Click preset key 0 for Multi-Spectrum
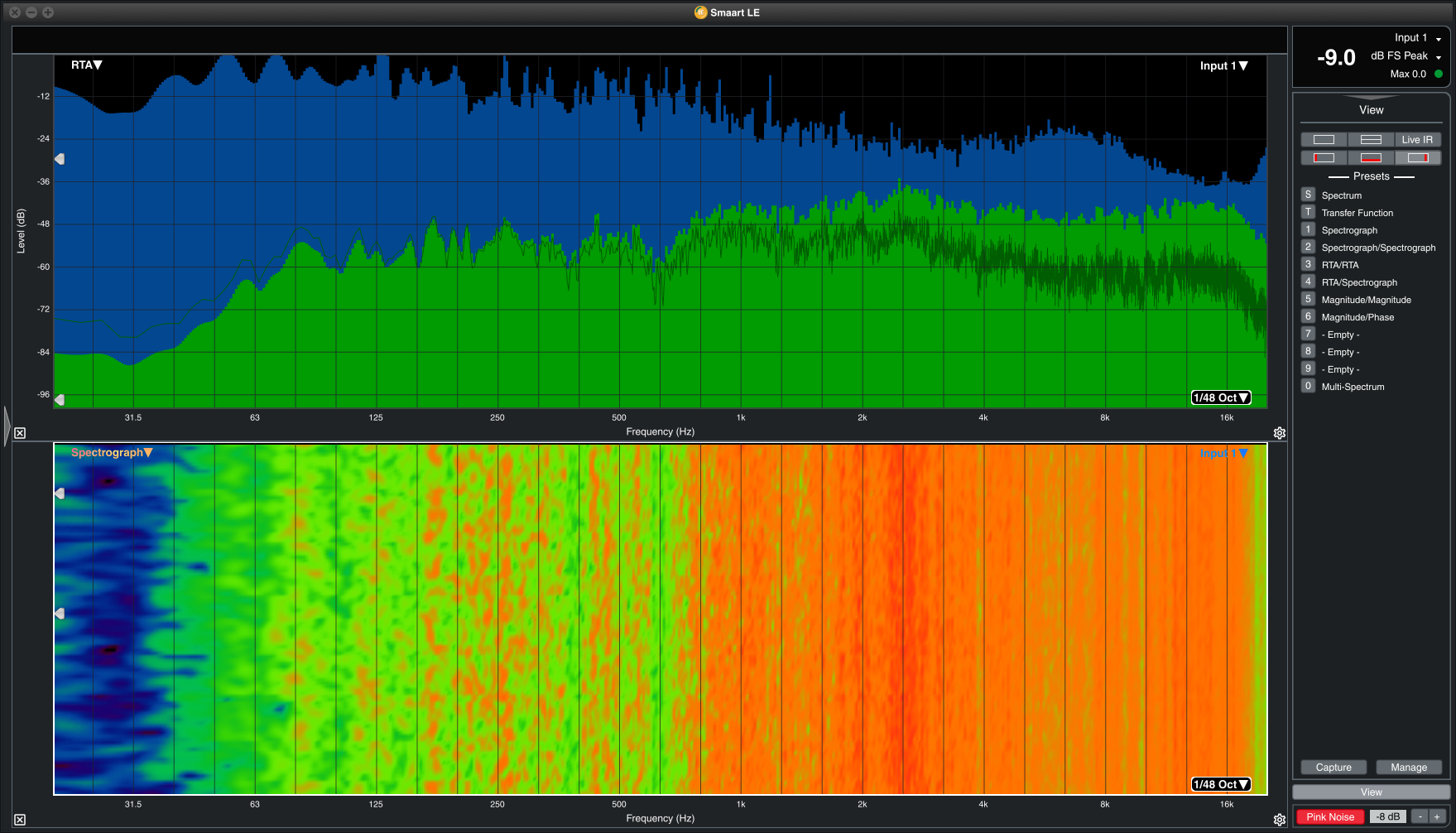 click(x=1308, y=386)
